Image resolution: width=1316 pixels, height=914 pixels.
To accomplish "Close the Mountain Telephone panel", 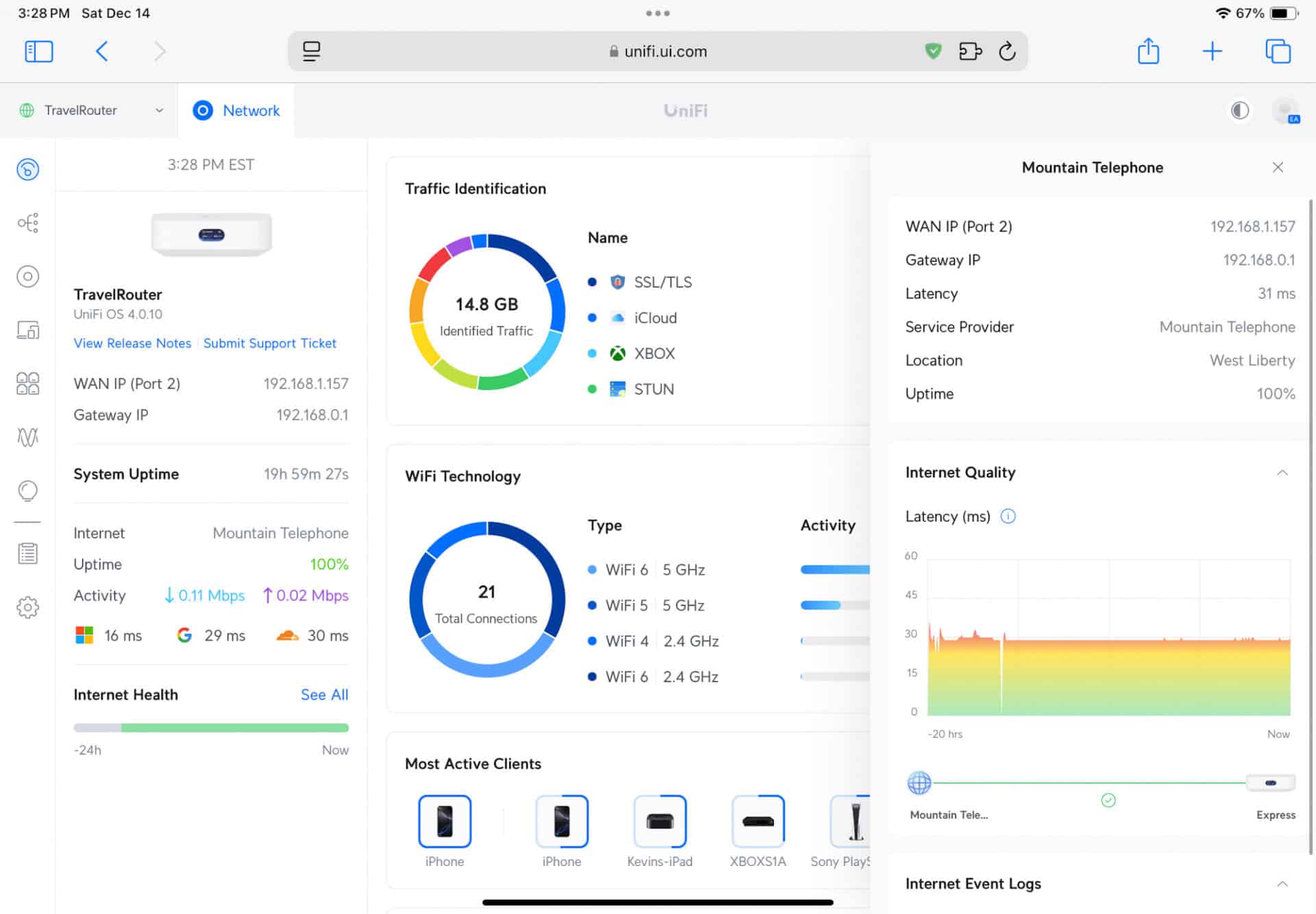I will [1278, 167].
